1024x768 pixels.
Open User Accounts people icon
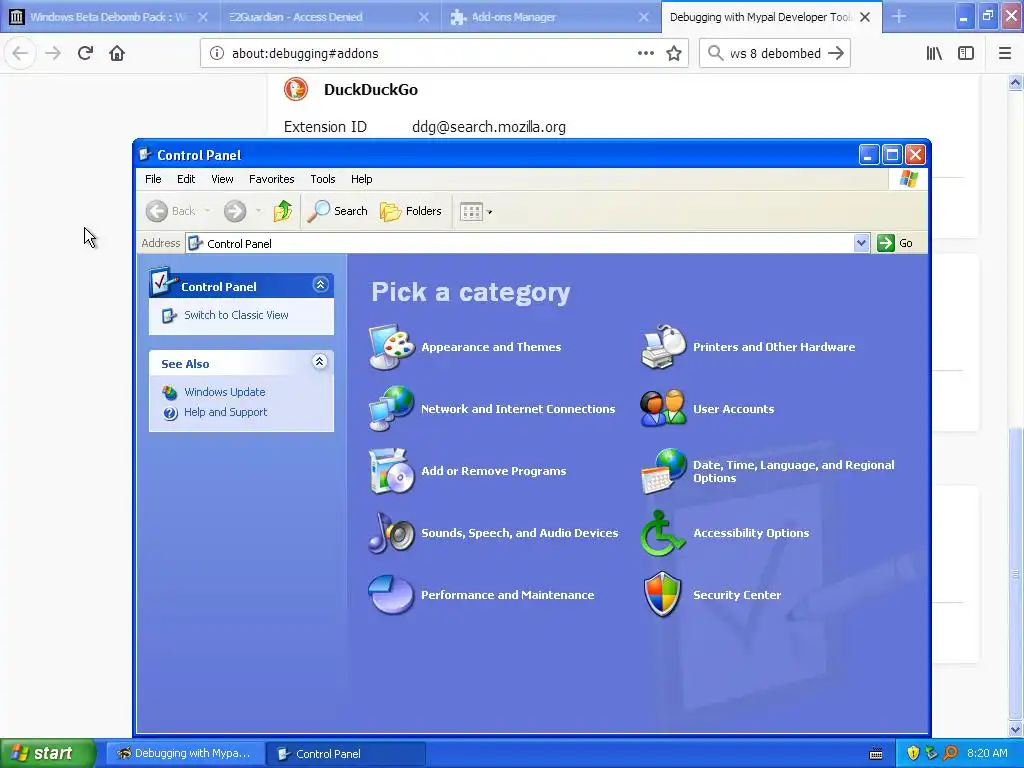(x=663, y=409)
